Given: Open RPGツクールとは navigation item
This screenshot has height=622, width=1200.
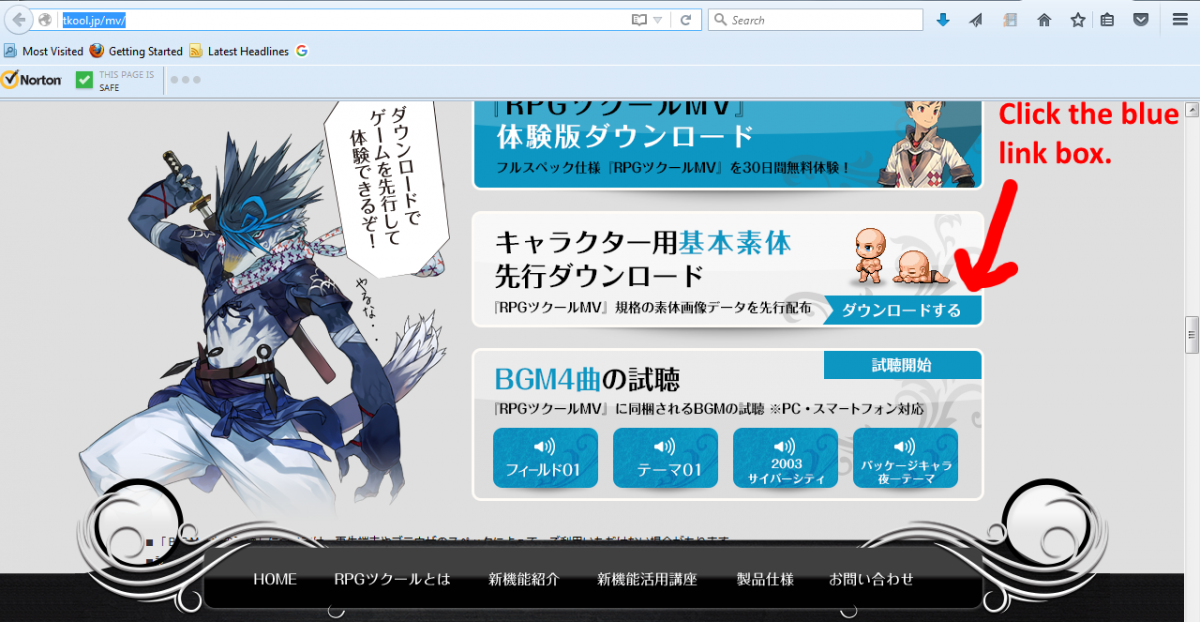Looking at the screenshot, I should 392,579.
